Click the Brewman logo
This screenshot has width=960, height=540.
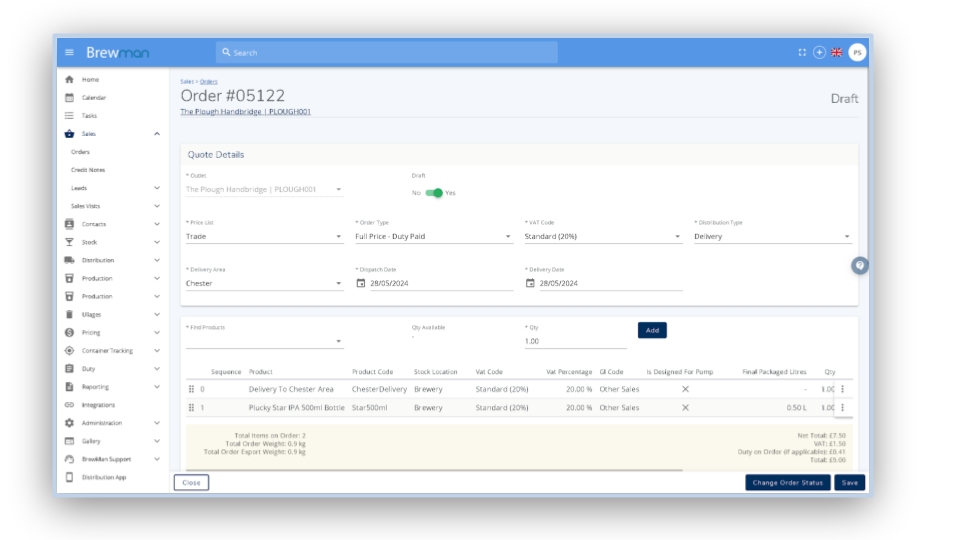click(118, 53)
